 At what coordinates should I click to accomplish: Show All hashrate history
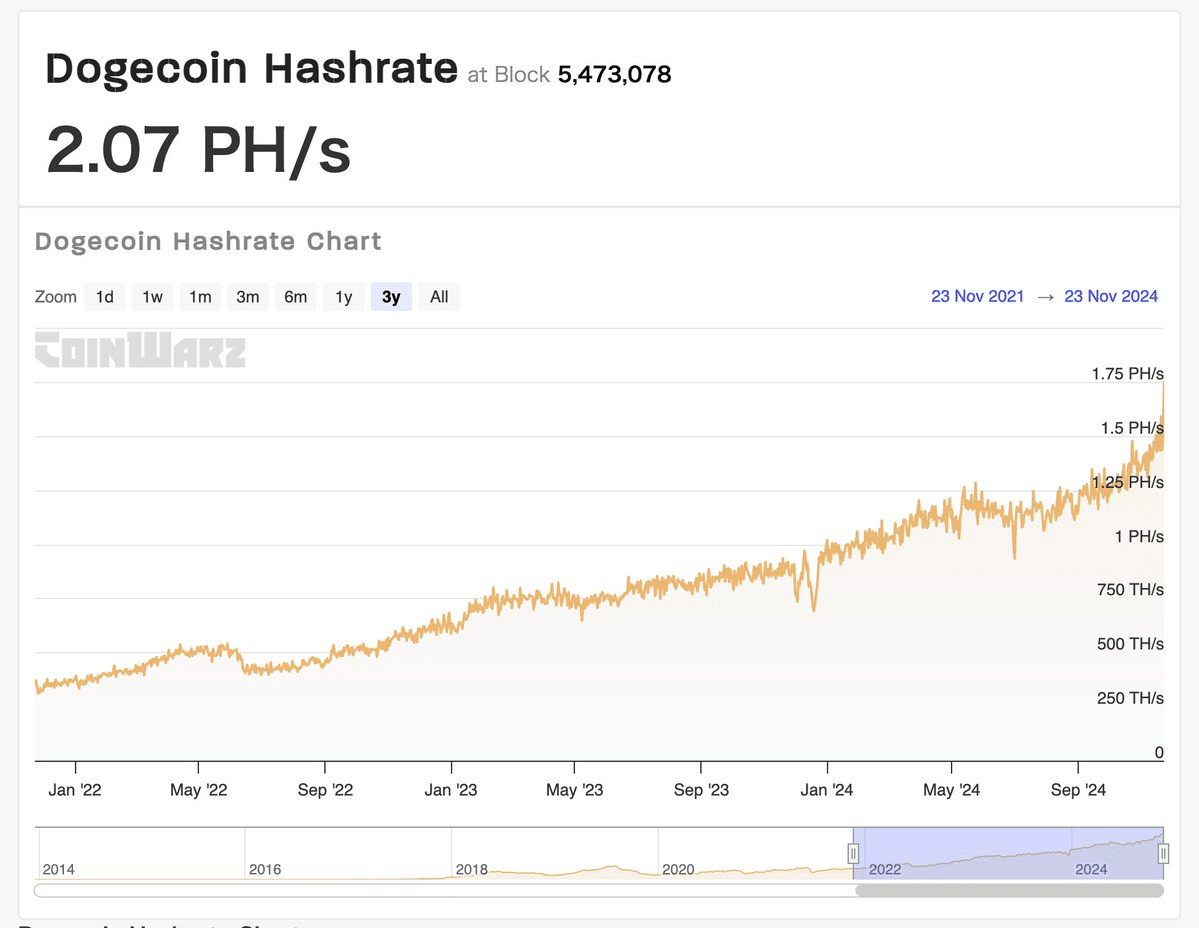tap(439, 297)
